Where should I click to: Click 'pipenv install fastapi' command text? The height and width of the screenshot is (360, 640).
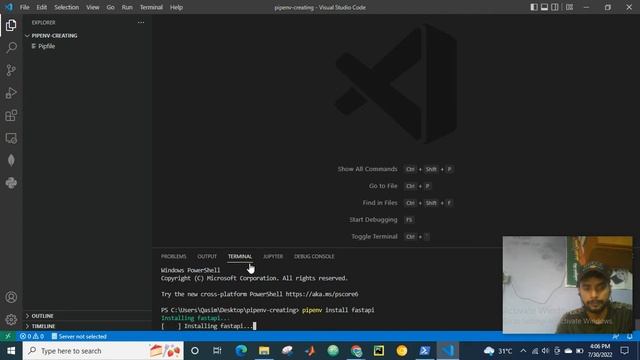pos(338,310)
